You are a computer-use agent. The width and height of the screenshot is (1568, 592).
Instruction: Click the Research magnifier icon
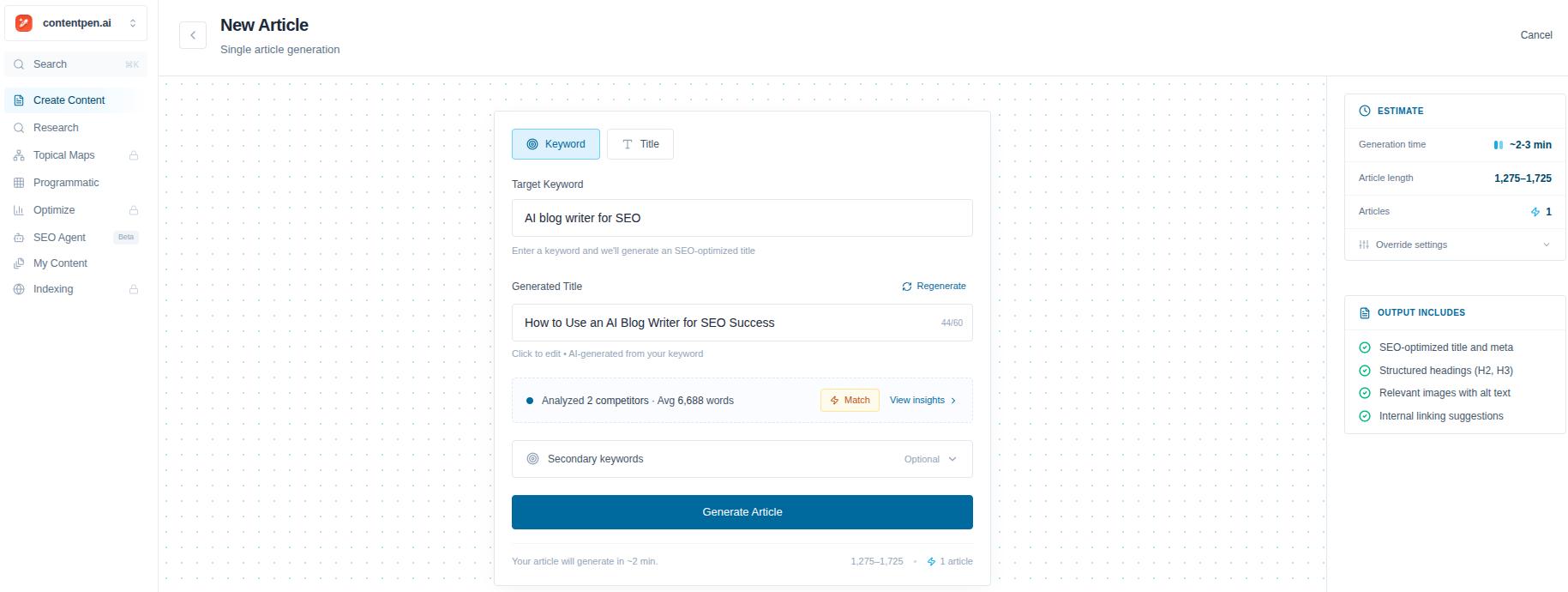pos(19,128)
